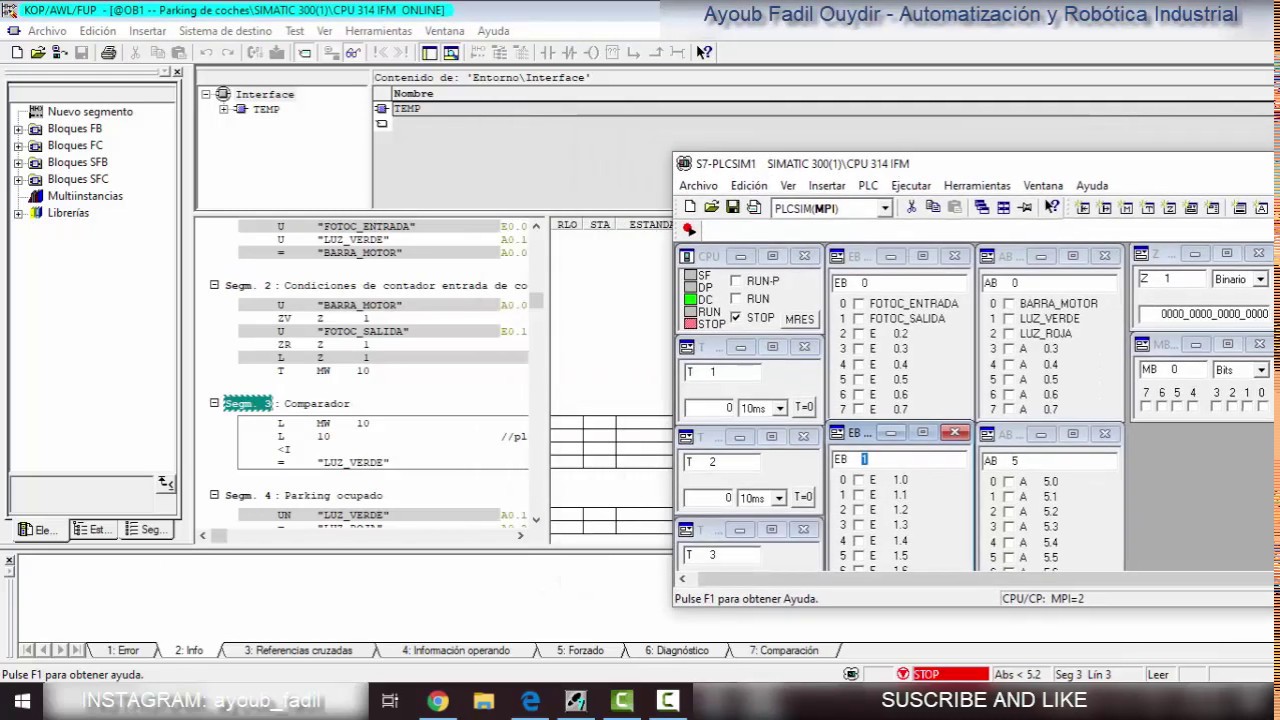Click the code editor horizontal scrollbar
Screen dimensions: 1280x720
[361, 536]
